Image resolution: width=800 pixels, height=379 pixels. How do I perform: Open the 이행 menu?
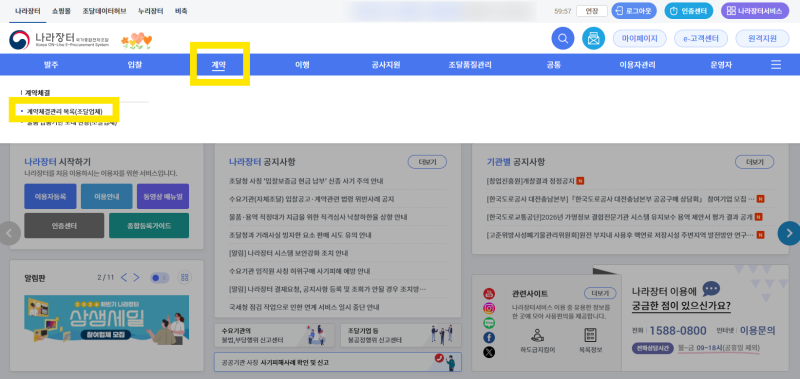[x=302, y=65]
